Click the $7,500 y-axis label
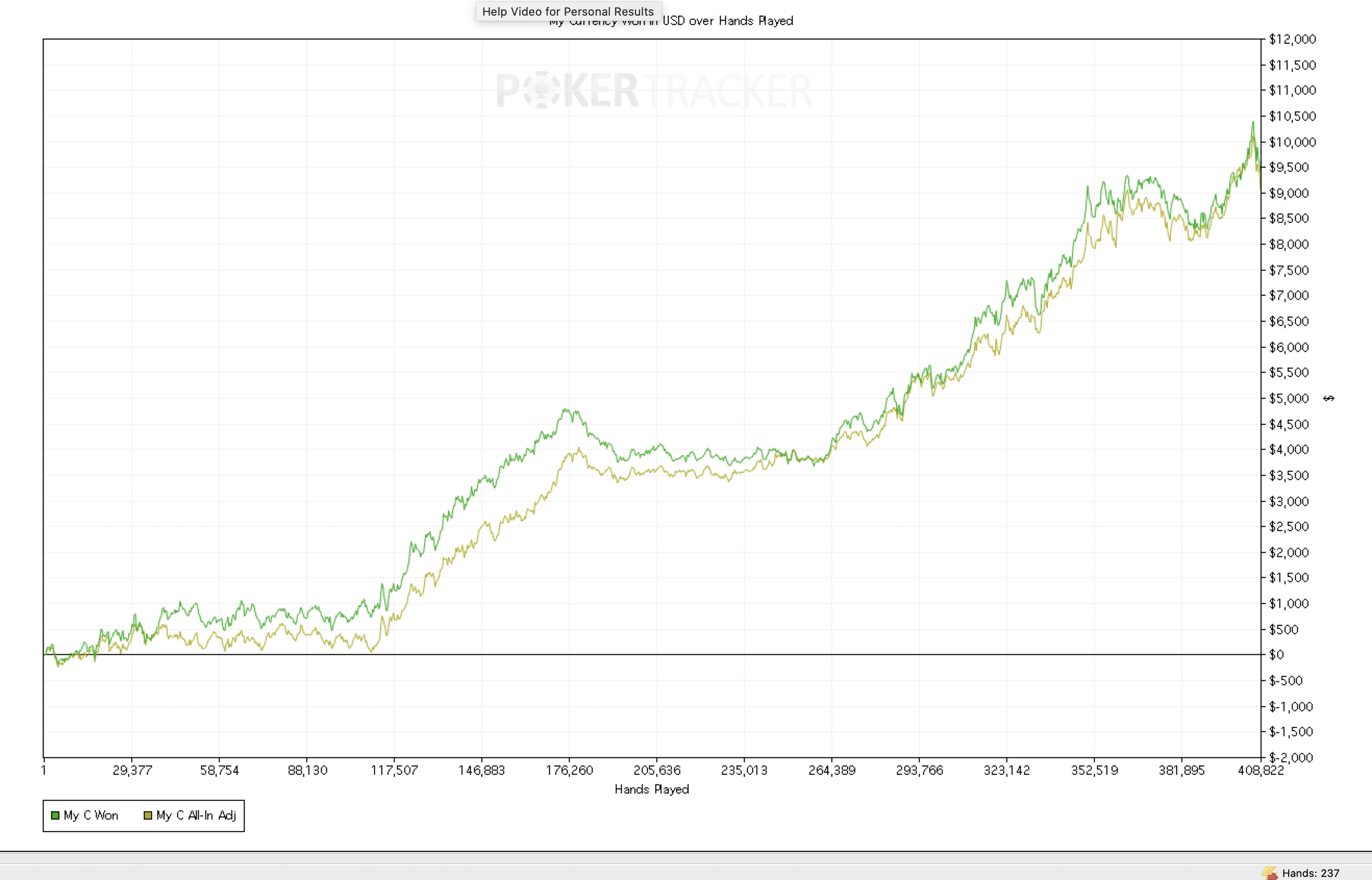Image resolution: width=1372 pixels, height=880 pixels. [1289, 270]
